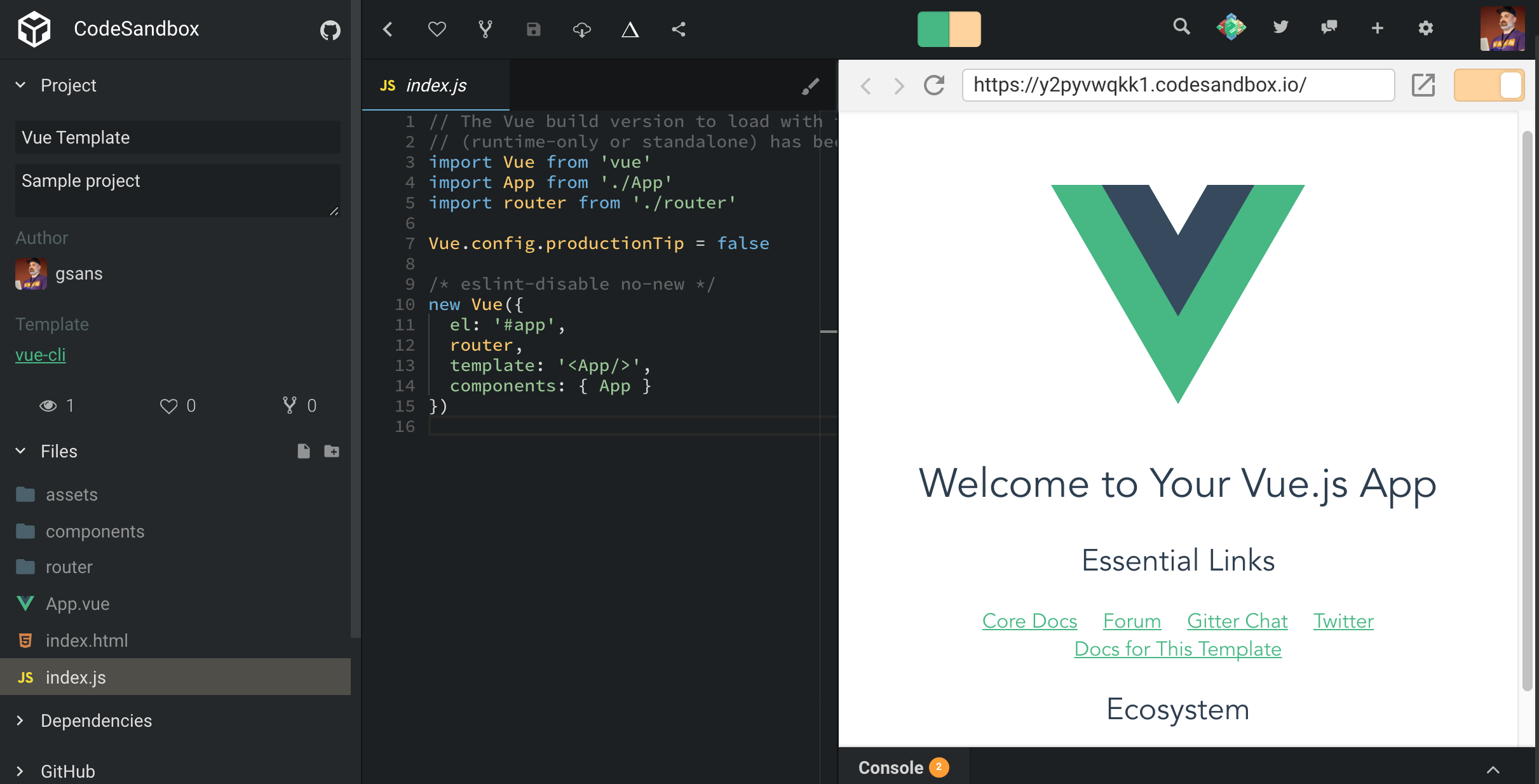
Task: Click the cloud download icon
Action: [x=581, y=29]
